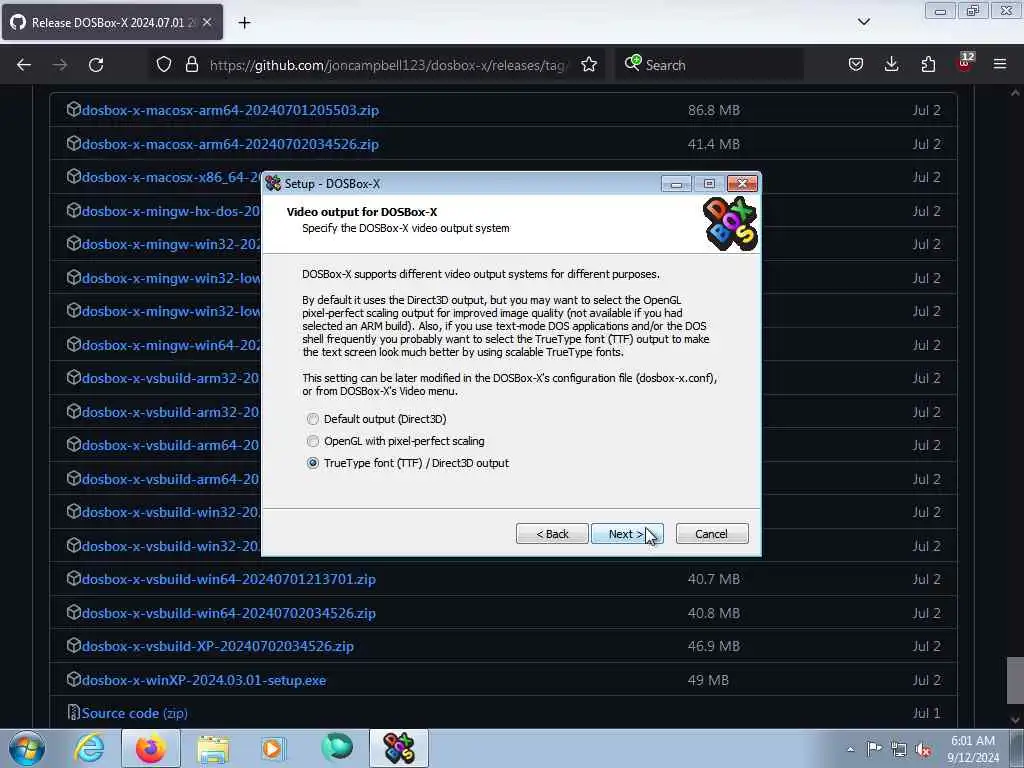Image resolution: width=1024 pixels, height=768 pixels.
Task: Download dosbox-x-macosx-arm64-20240701205503.zip
Action: pyautogui.click(x=230, y=110)
